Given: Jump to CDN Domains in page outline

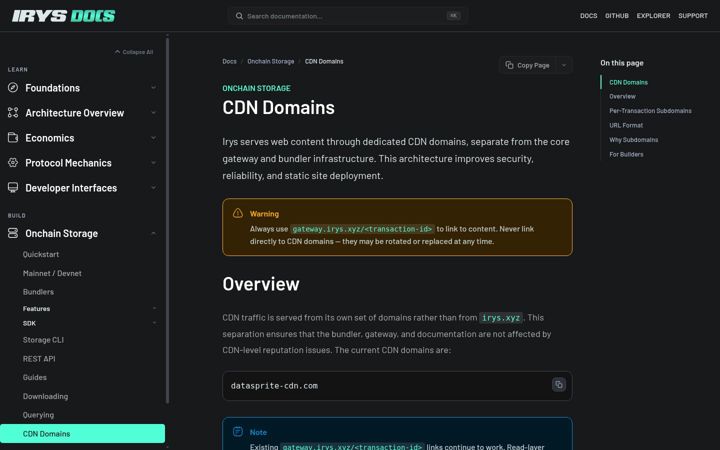Looking at the screenshot, I should pos(628,82).
